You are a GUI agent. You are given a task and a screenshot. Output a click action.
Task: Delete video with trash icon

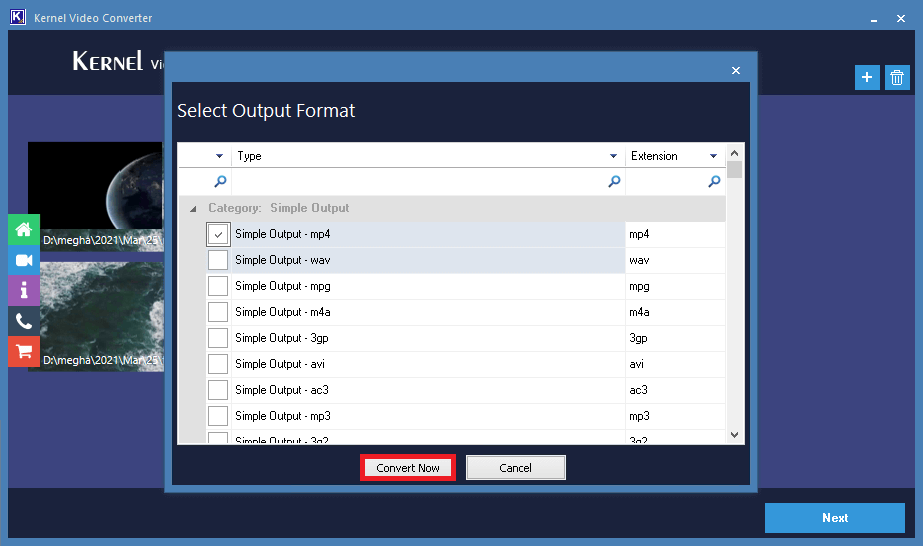point(897,77)
